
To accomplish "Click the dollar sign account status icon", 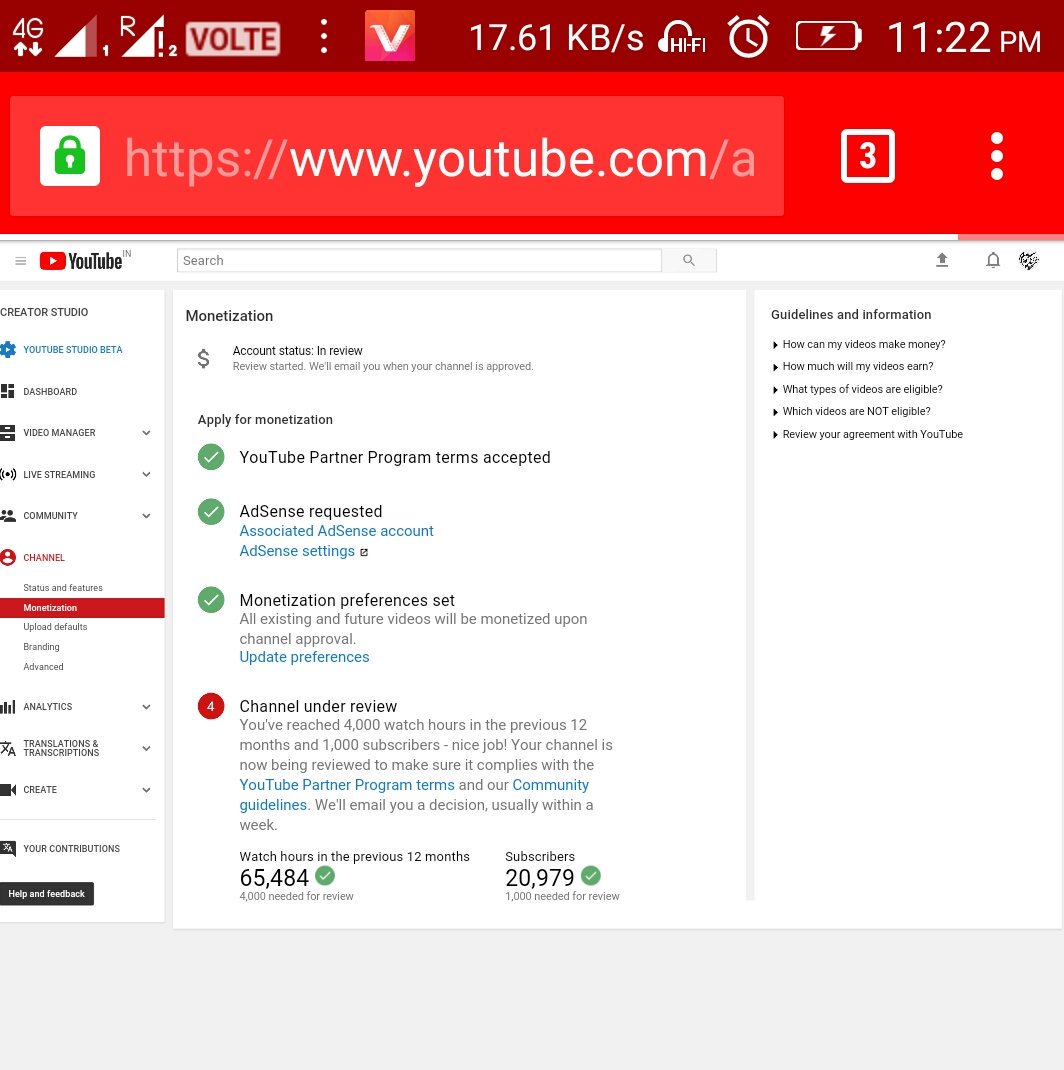I will (x=203, y=358).
